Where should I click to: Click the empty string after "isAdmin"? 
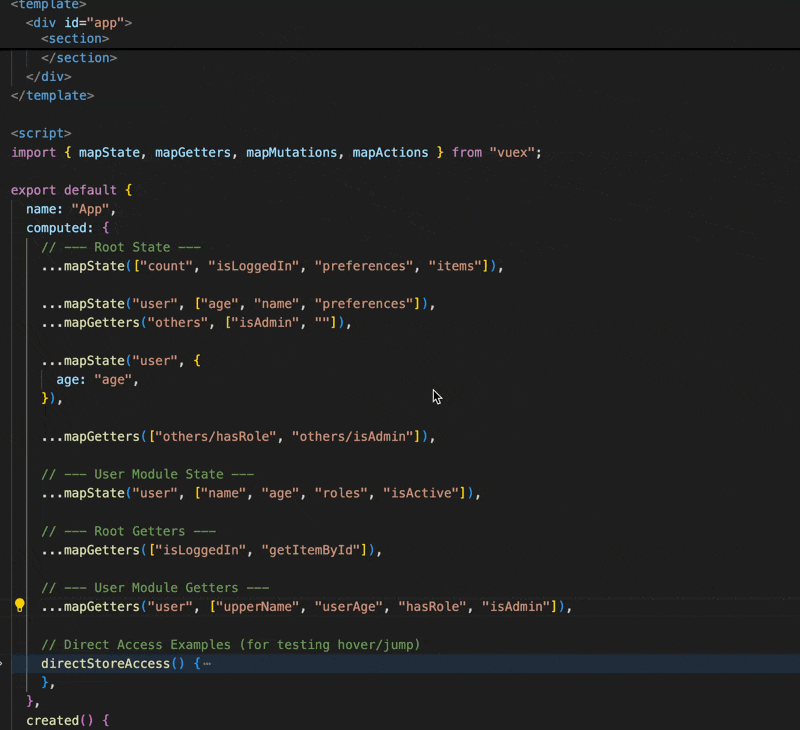pyautogui.click(x=322, y=322)
